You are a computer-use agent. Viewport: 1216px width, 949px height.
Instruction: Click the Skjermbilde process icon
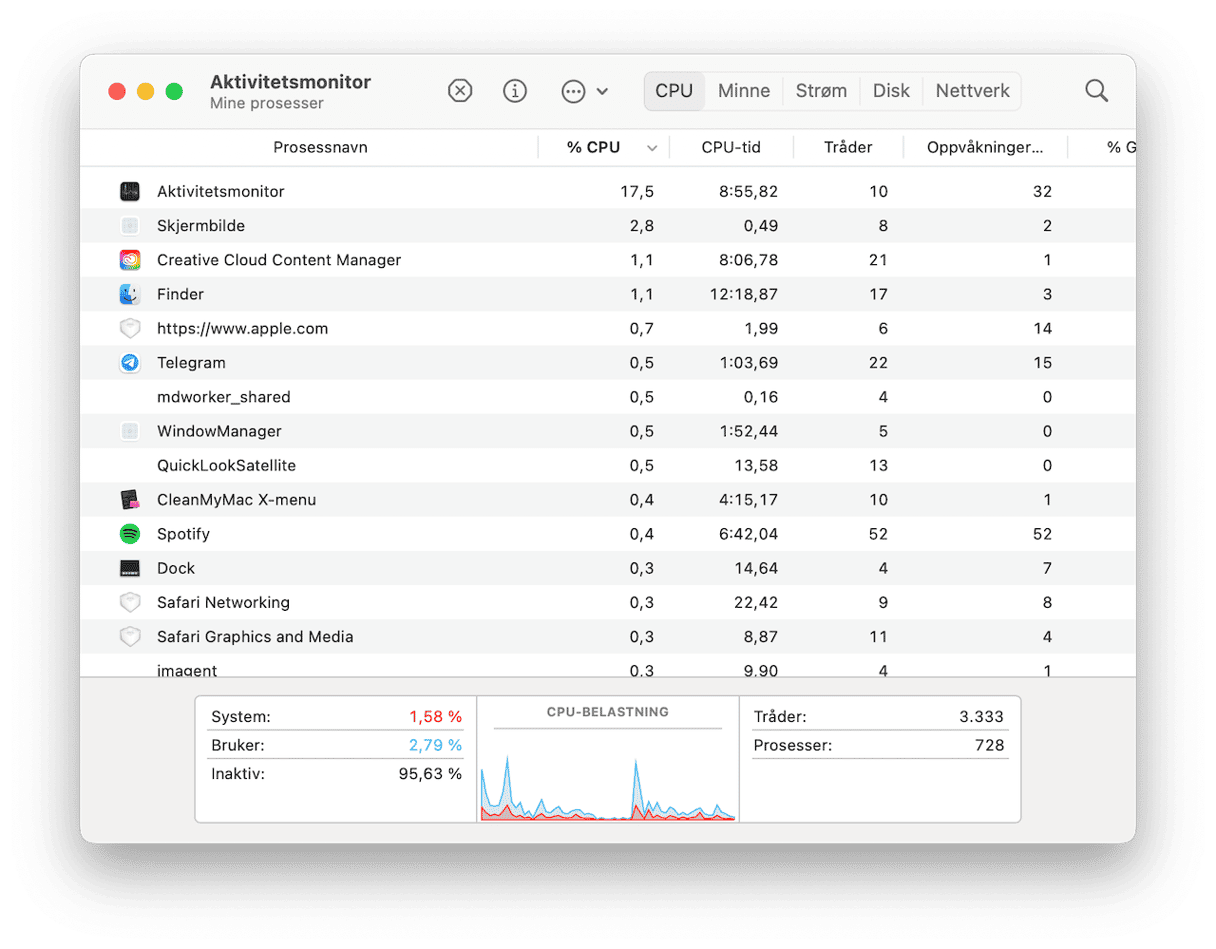pyautogui.click(x=129, y=226)
